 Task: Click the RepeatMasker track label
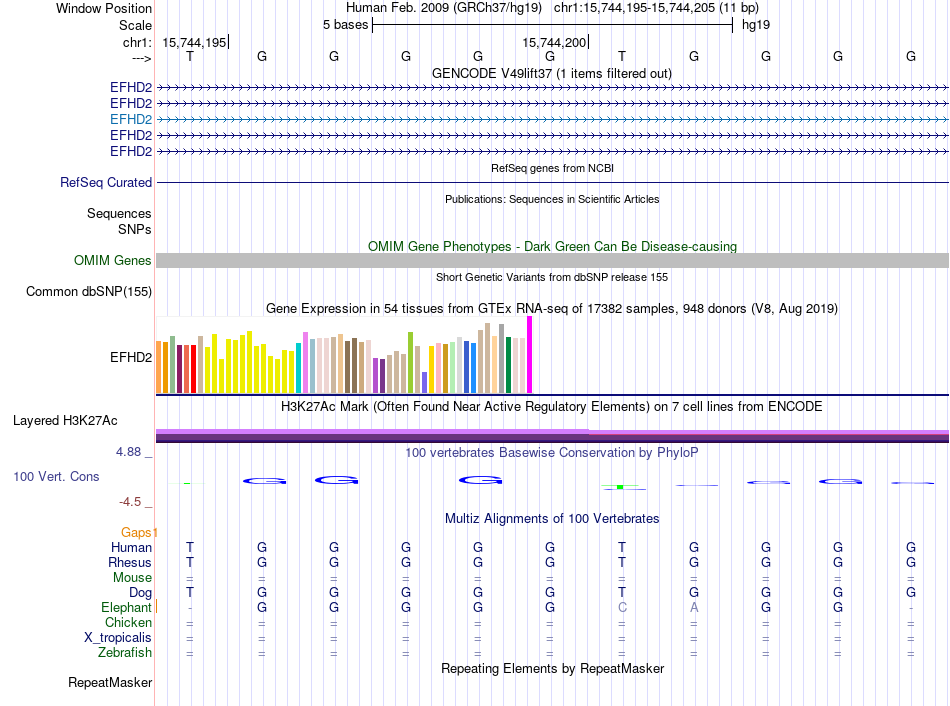pos(110,682)
